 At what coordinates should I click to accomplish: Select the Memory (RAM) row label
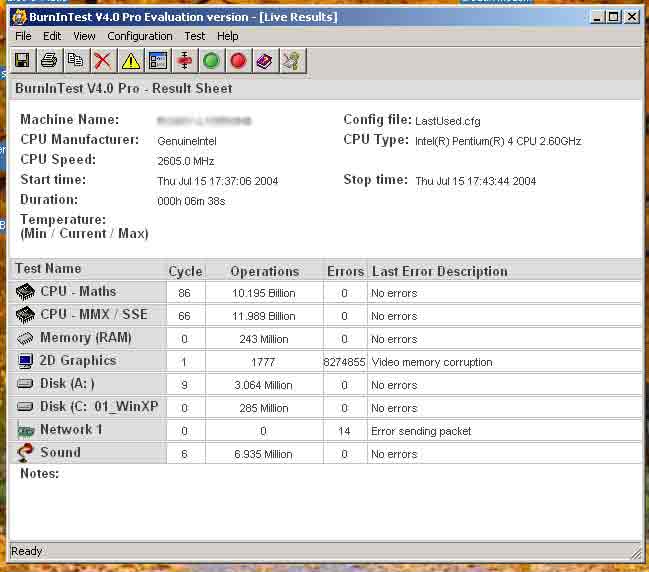click(86, 337)
